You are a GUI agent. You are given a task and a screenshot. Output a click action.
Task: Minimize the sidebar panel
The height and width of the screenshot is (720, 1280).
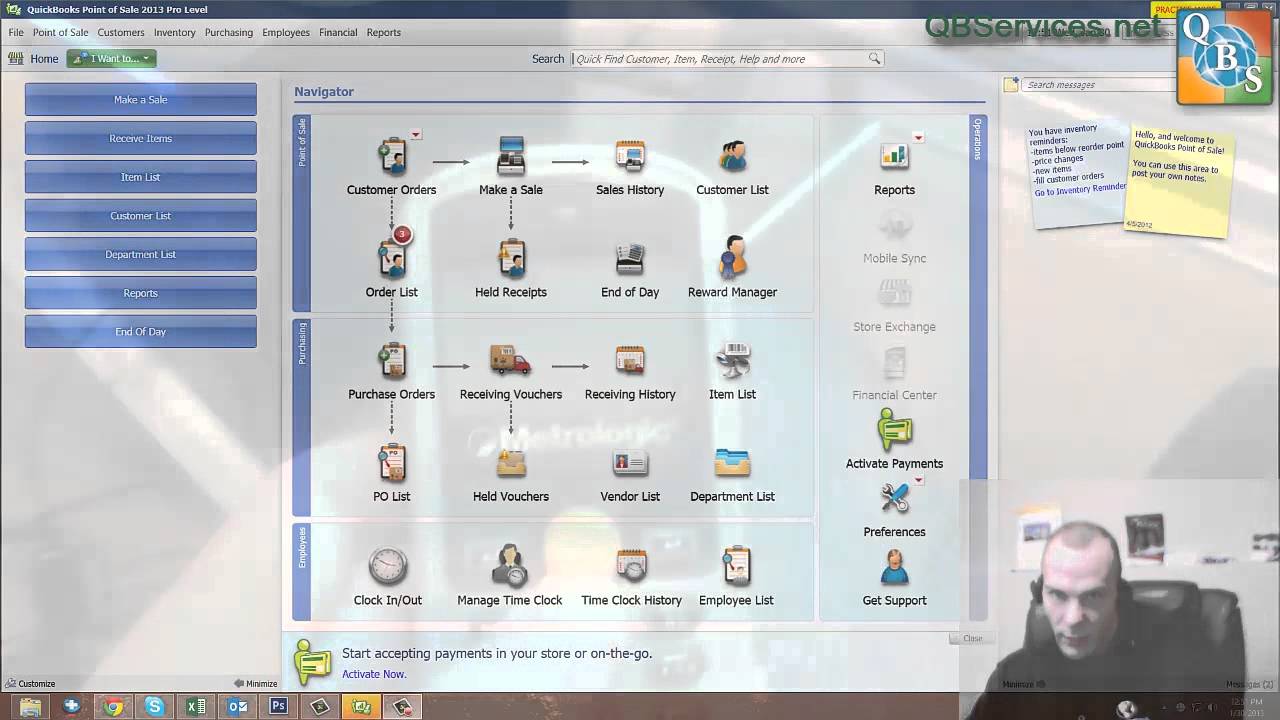tap(256, 684)
